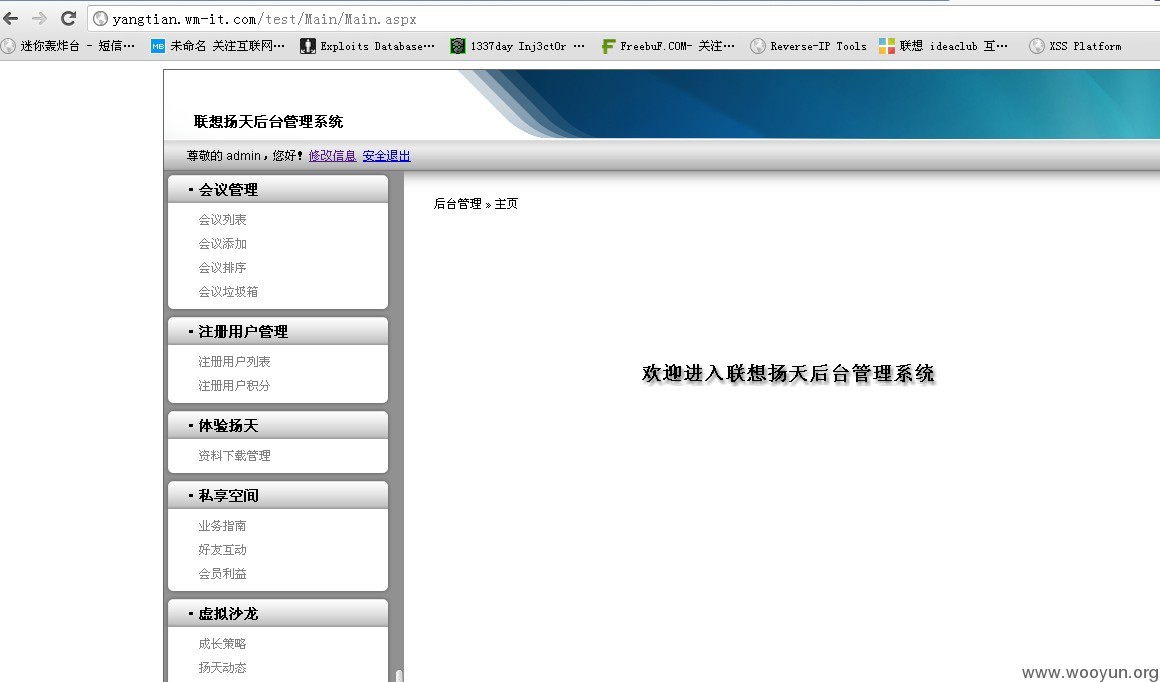Screen dimensions: 1160x682
Task: Open 好友互动 in the sidebar
Action: [222, 550]
